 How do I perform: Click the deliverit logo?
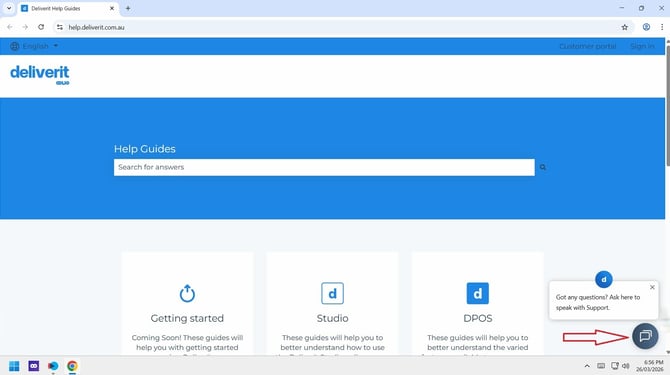coord(40,75)
